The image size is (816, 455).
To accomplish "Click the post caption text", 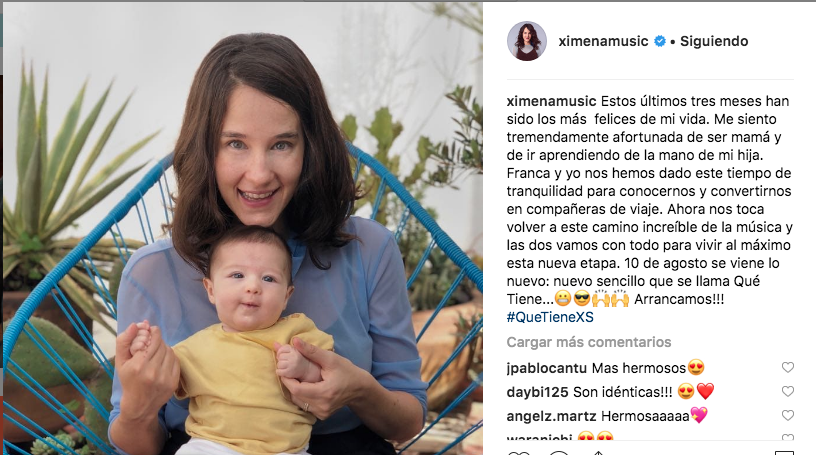I will (x=650, y=209).
